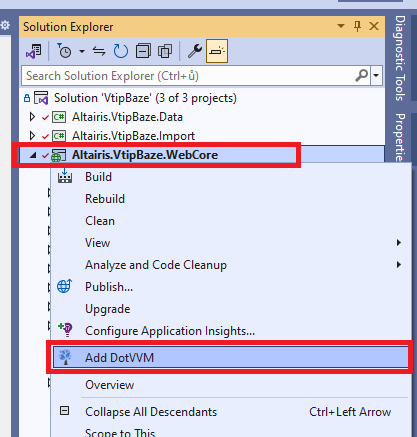
Task: Click the solution lock status icon
Action: click(27, 98)
